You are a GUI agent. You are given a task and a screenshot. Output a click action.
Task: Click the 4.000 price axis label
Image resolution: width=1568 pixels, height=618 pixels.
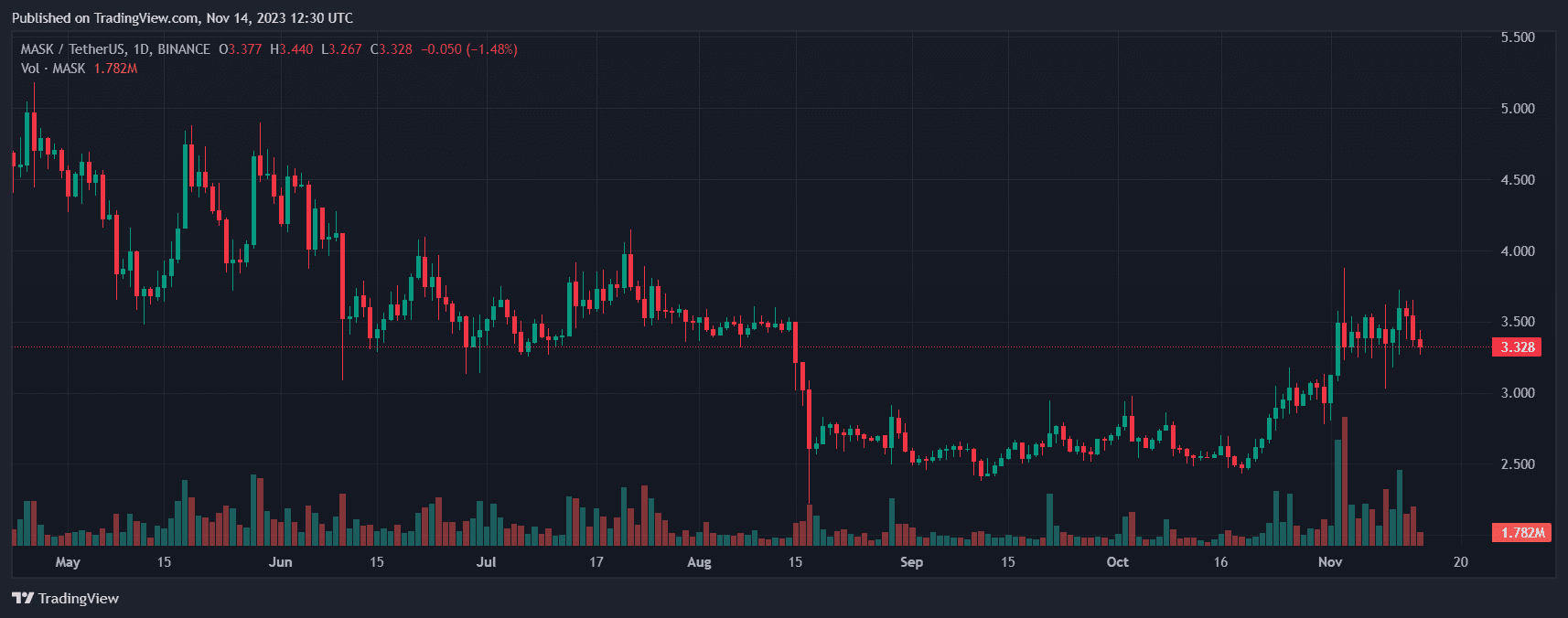[x=1518, y=251]
